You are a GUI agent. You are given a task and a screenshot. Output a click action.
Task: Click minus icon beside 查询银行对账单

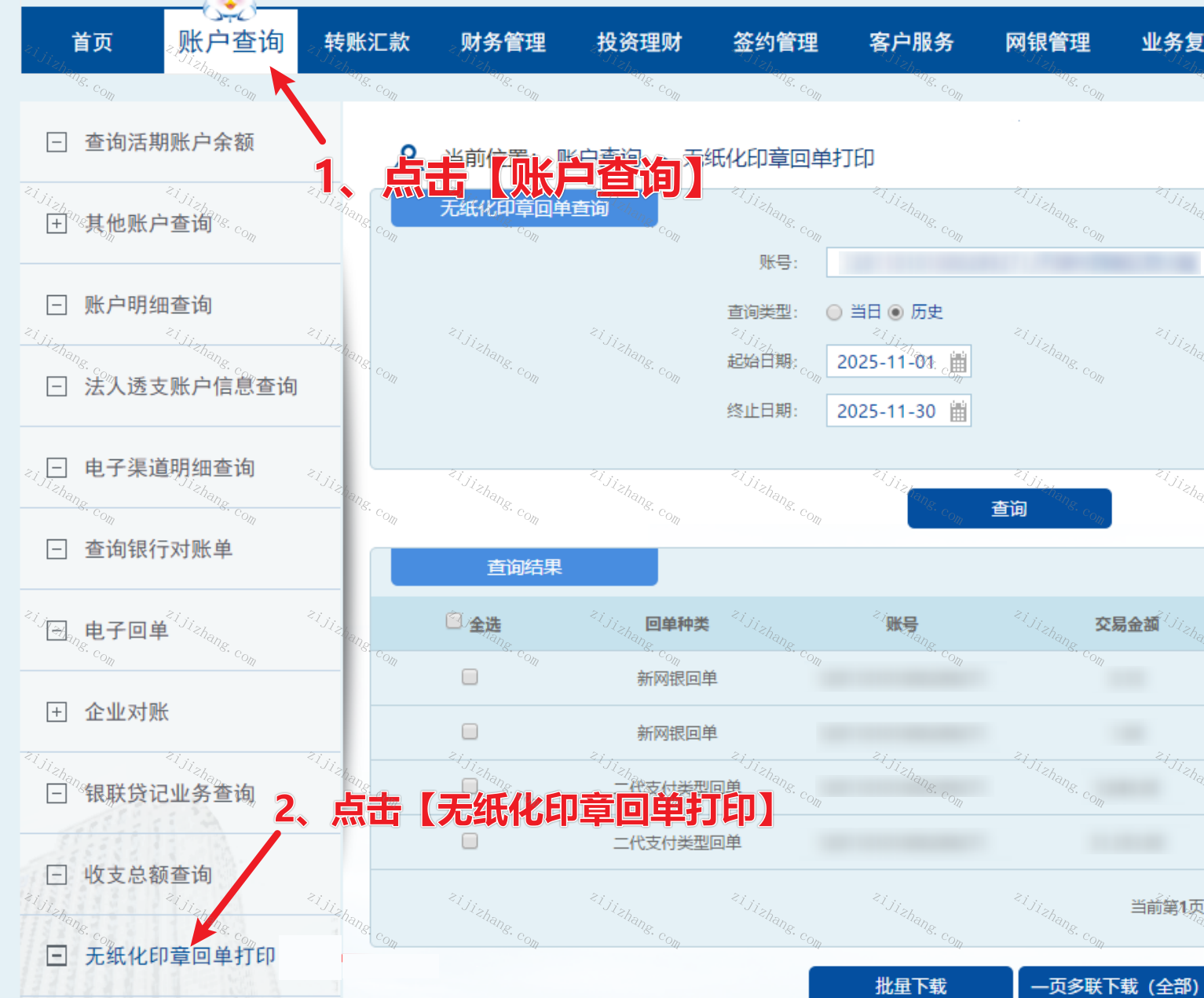pos(57,549)
